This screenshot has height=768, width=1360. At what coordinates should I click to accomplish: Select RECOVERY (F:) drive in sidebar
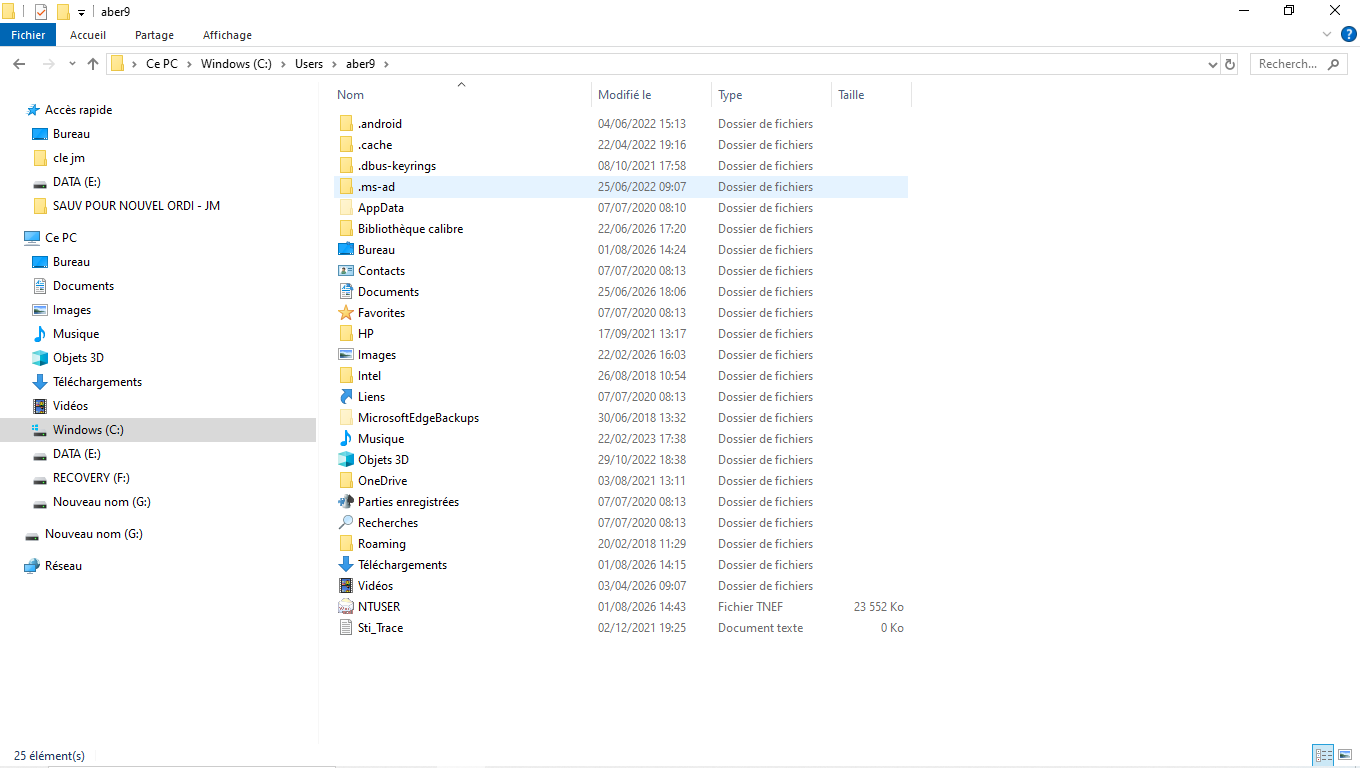tap(91, 478)
